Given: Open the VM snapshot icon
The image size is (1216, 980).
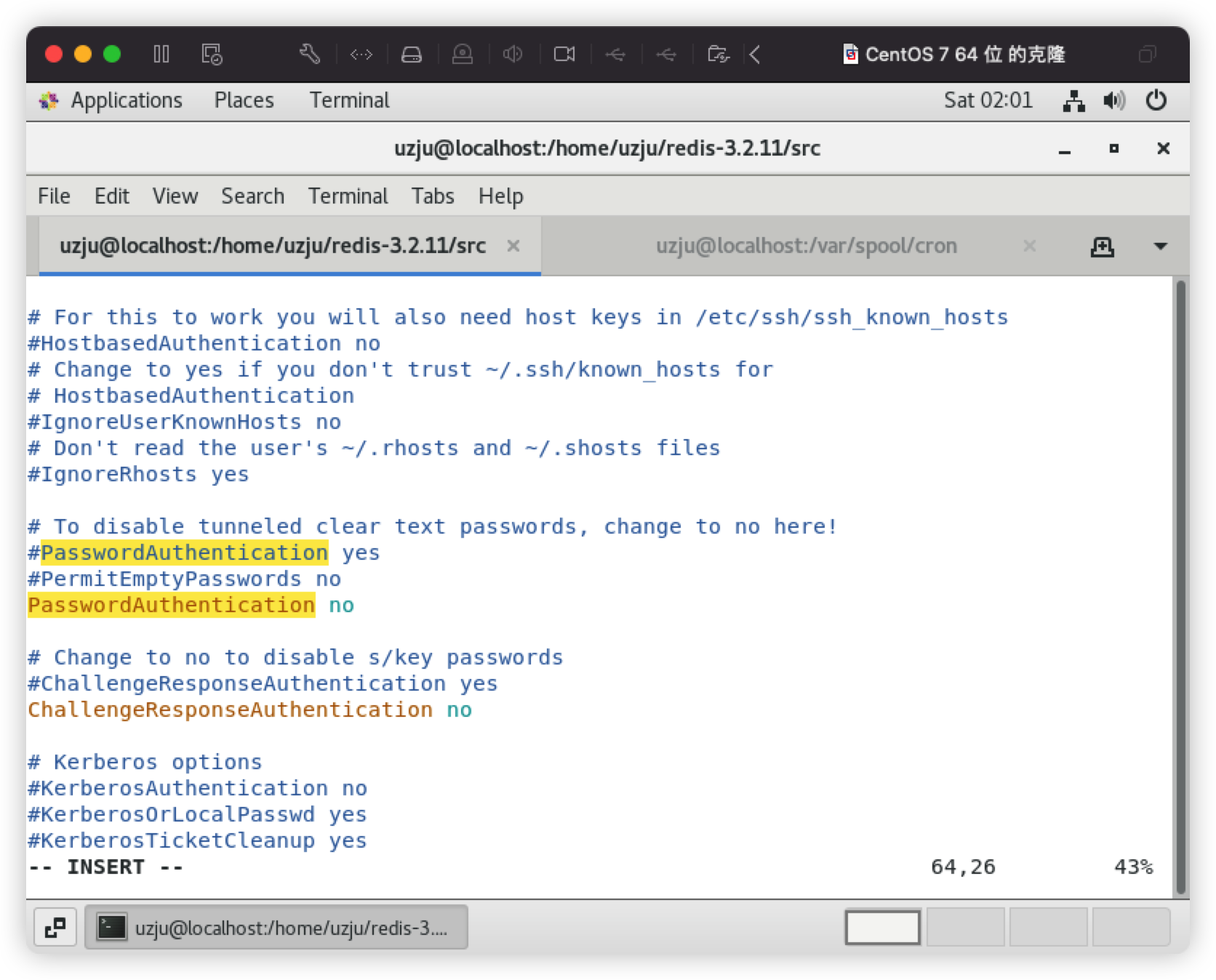Looking at the screenshot, I should (x=212, y=55).
